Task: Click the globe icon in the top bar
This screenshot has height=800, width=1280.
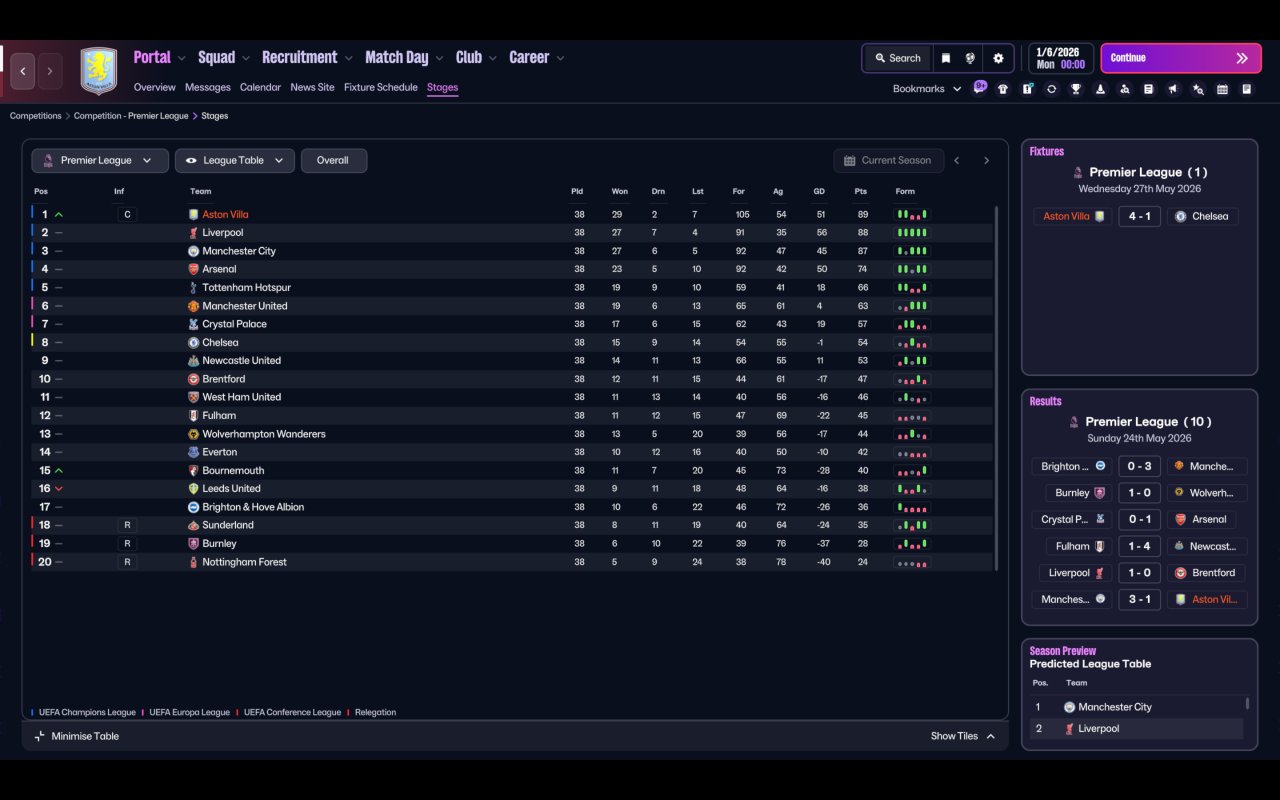Action: (970, 58)
